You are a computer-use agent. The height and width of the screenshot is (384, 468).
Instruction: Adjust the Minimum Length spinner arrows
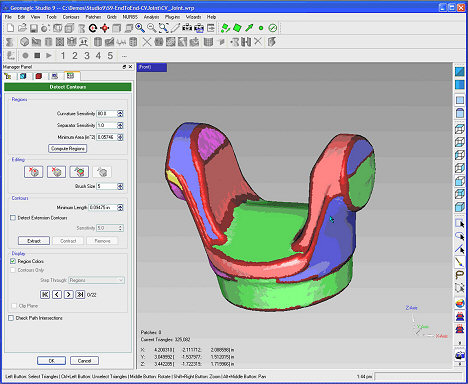[x=120, y=208]
